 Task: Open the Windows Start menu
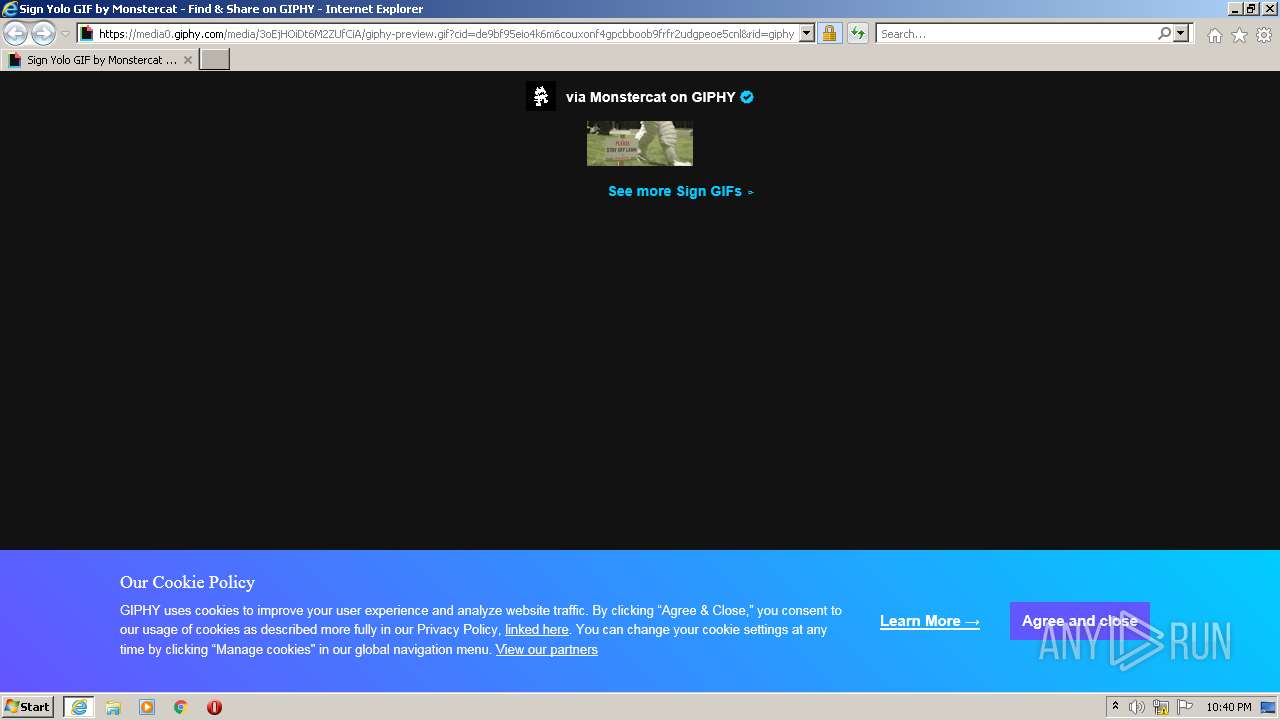pos(28,707)
